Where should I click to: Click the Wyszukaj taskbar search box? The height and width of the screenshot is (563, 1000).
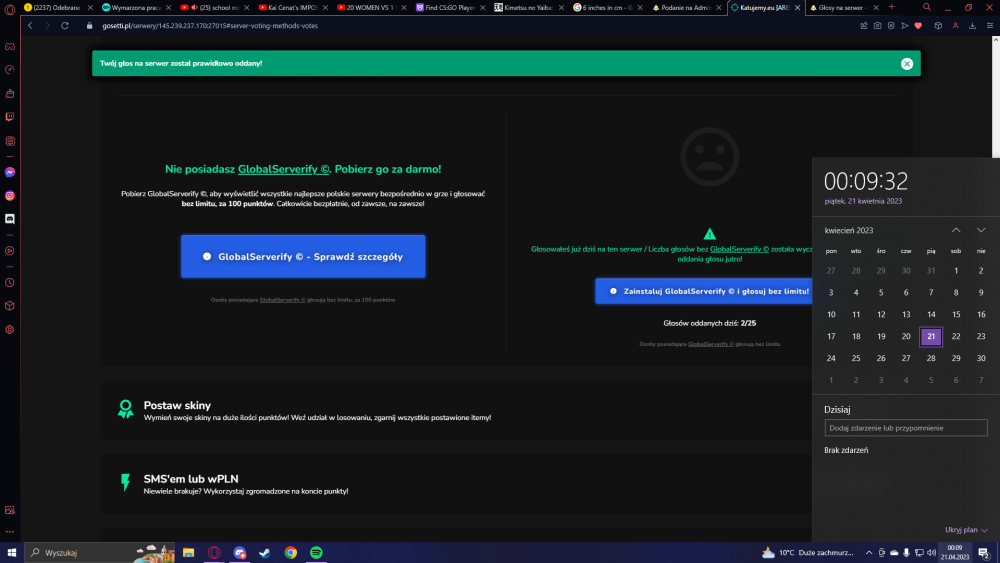pos(100,553)
